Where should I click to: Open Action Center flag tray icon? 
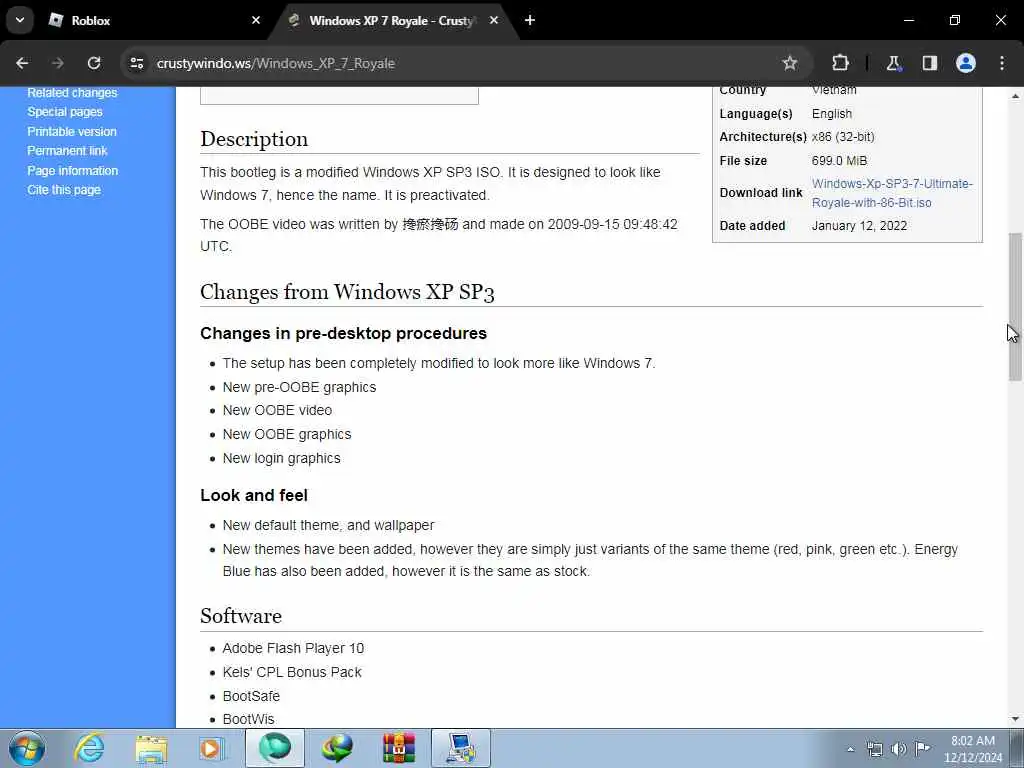click(922, 749)
